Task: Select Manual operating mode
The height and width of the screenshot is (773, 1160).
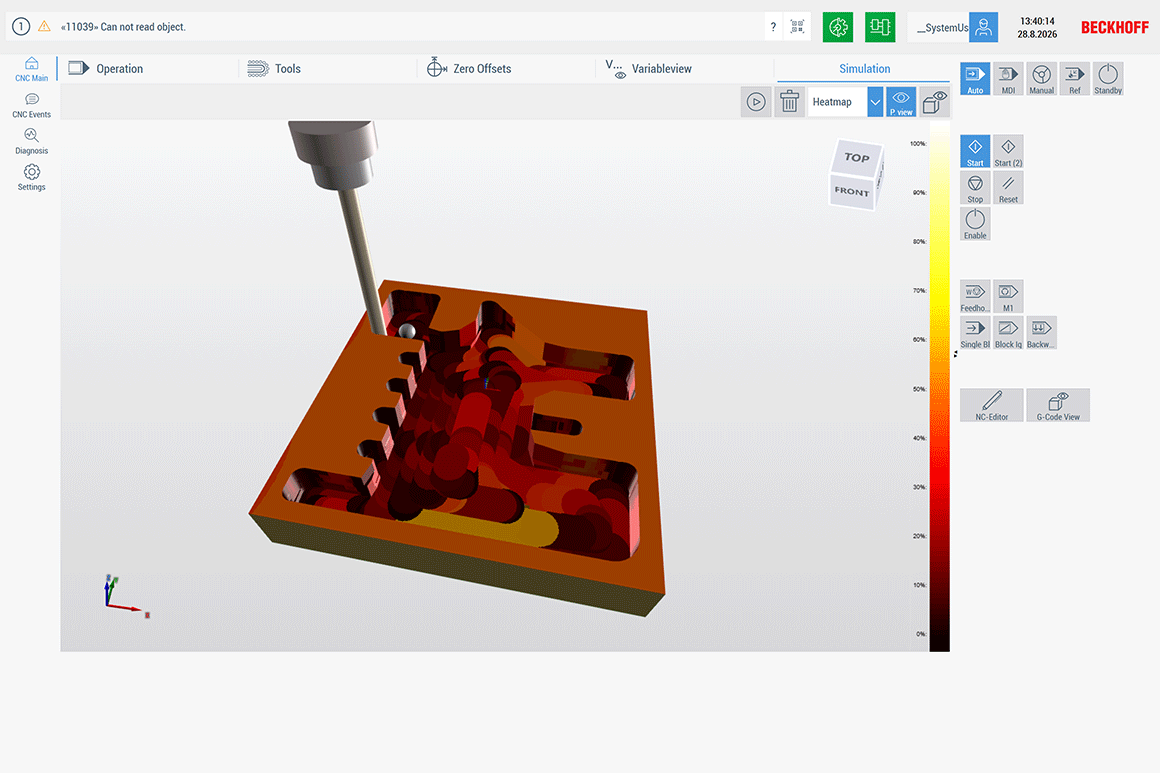Action: tap(1042, 78)
